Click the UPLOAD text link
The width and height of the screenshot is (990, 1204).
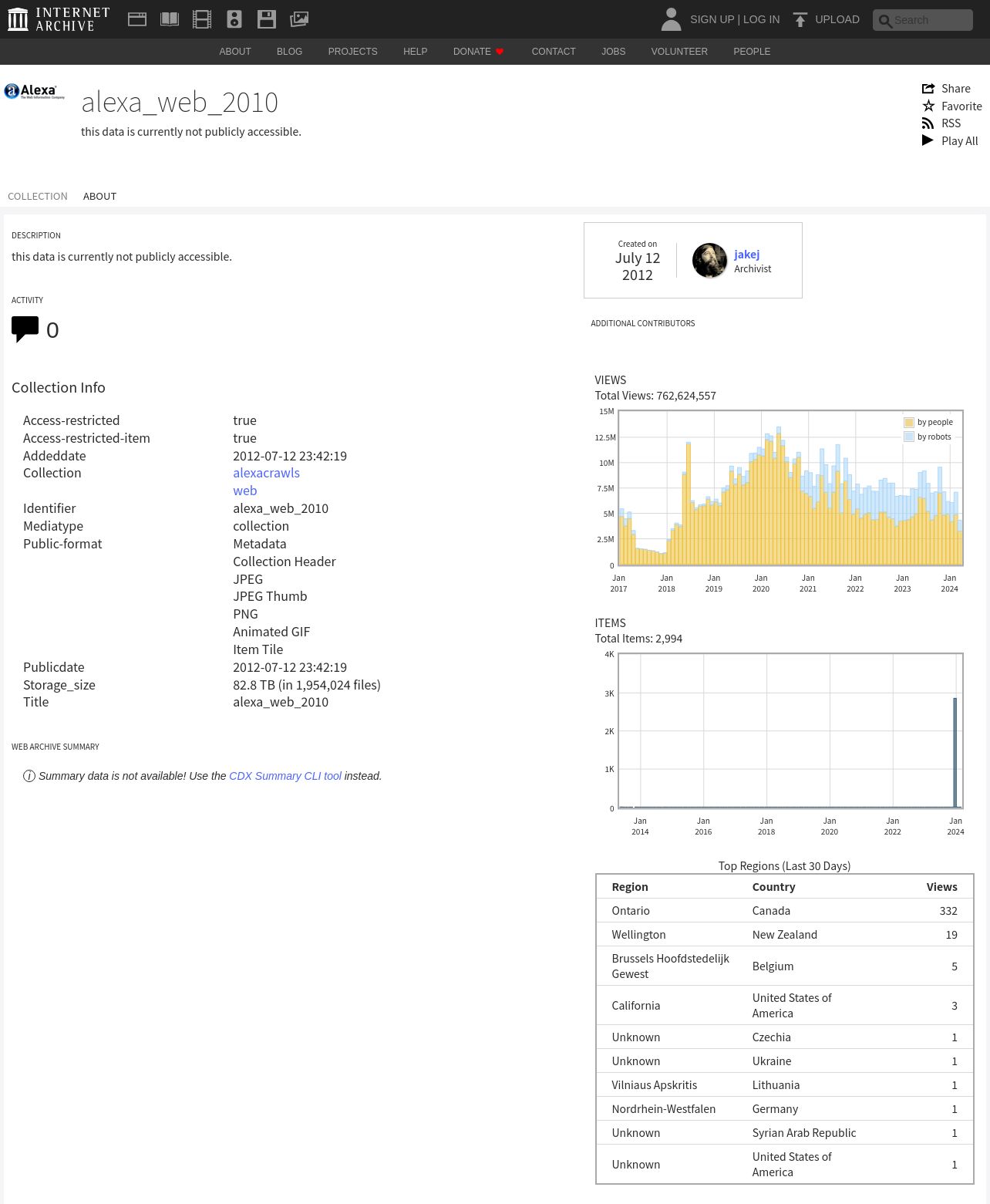click(837, 19)
